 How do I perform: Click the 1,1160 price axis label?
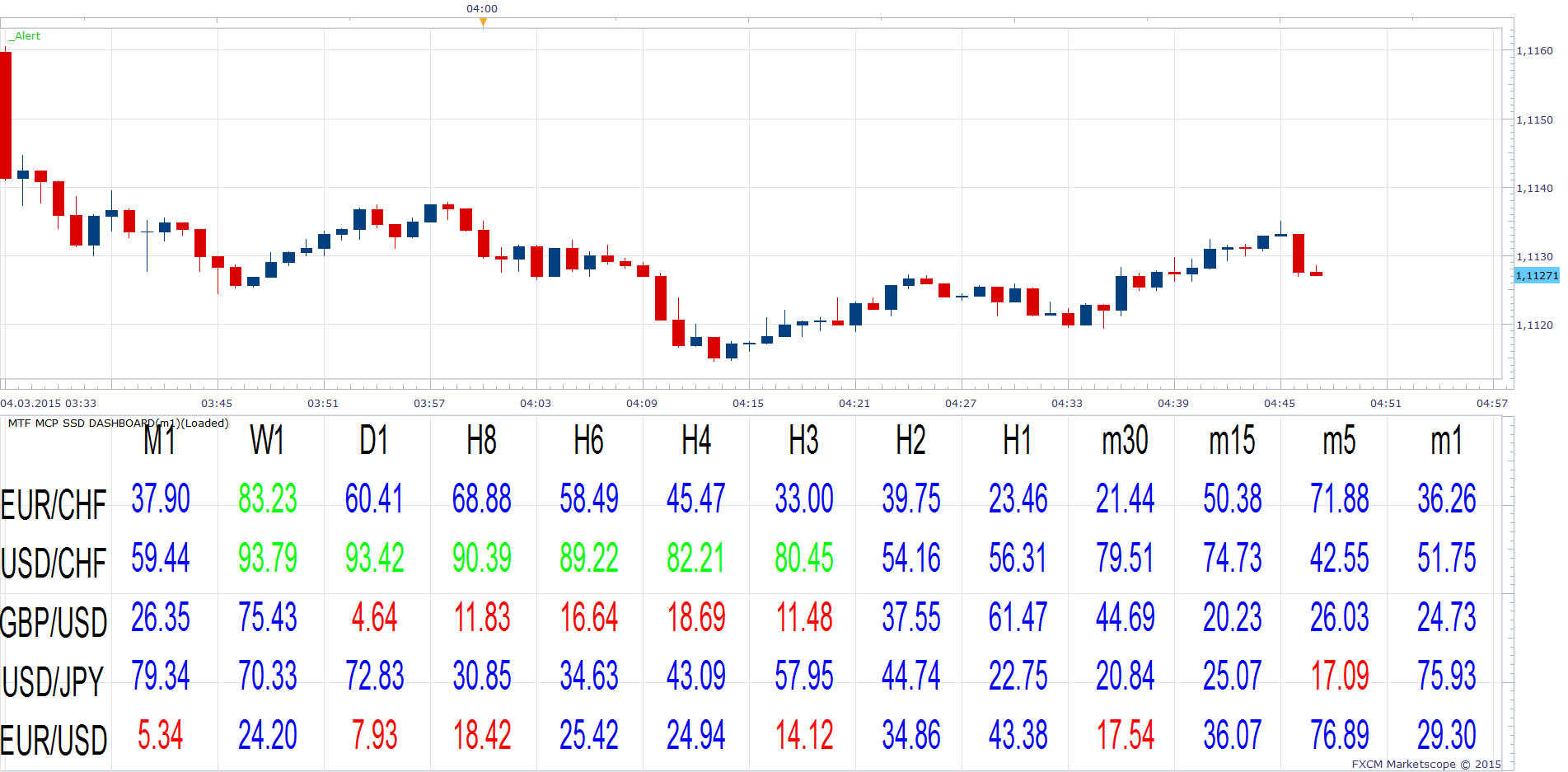[x=1535, y=51]
